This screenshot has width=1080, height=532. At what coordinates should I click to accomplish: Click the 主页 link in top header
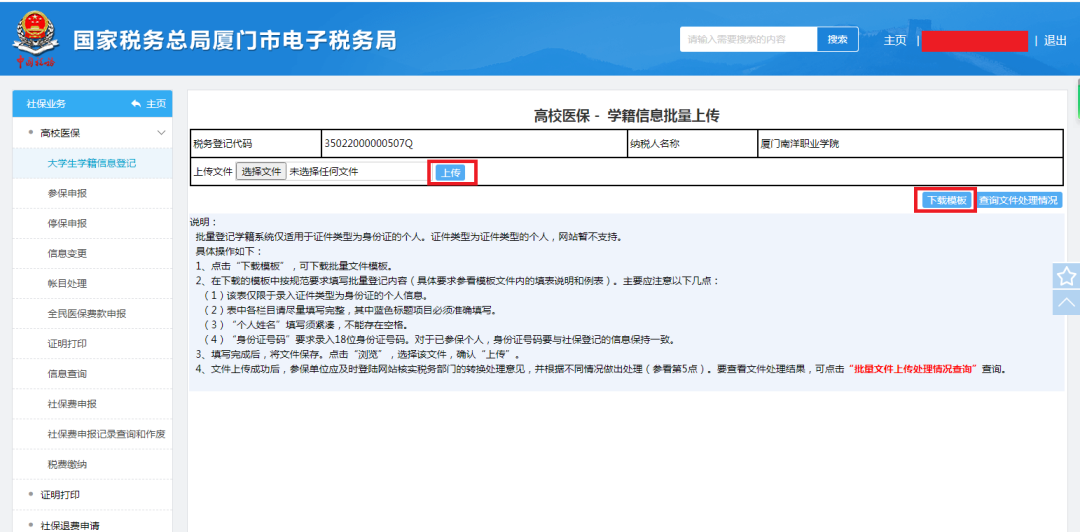click(x=895, y=40)
